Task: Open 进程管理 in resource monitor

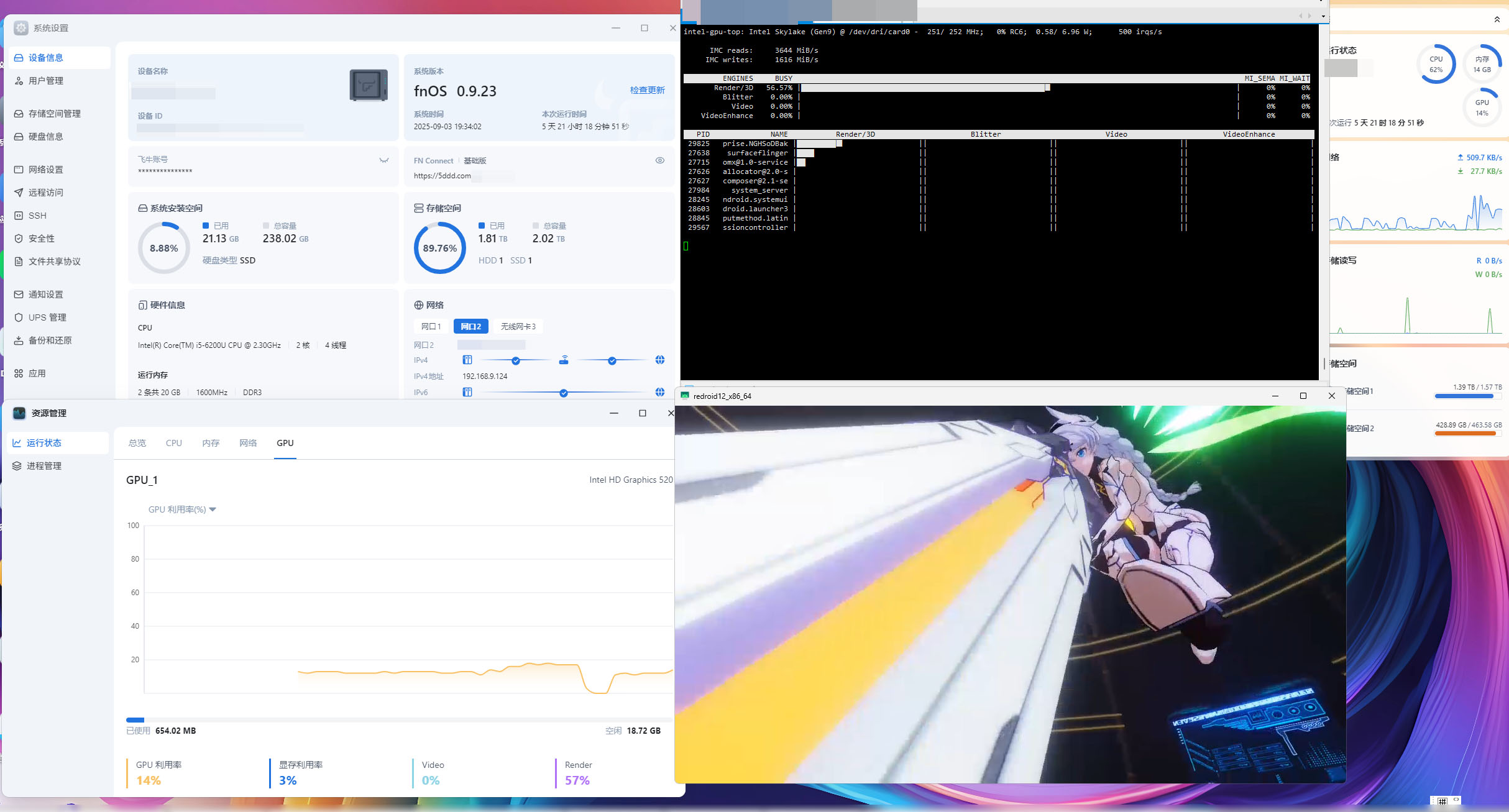Action: [44, 466]
